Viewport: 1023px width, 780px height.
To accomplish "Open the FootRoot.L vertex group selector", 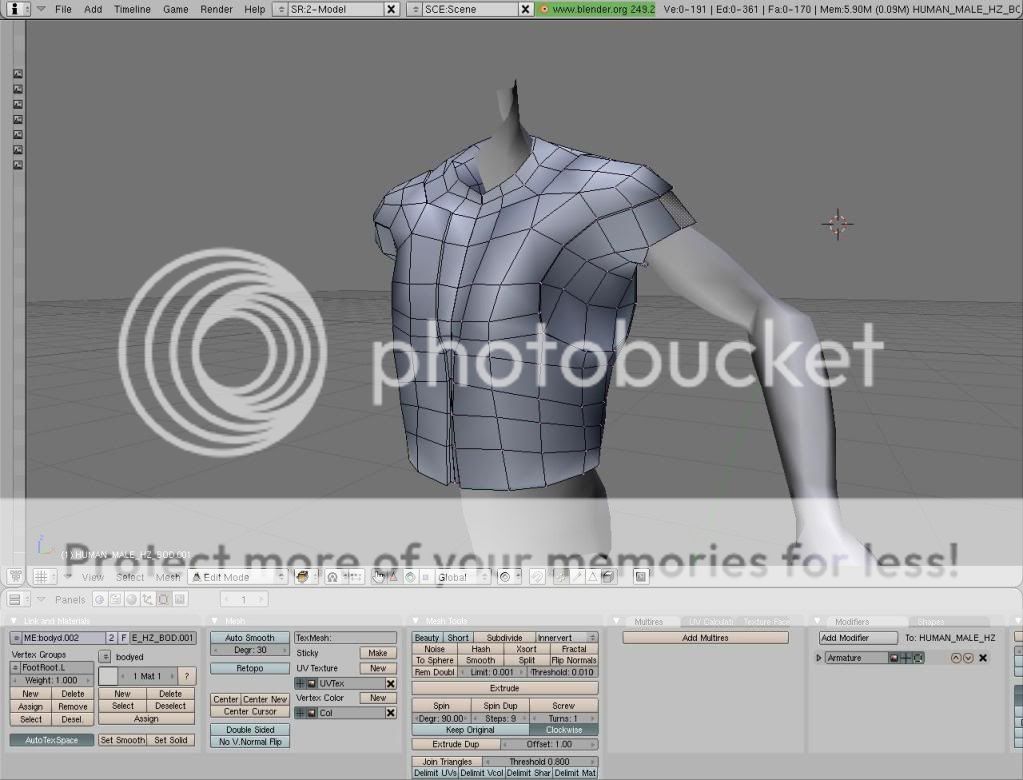I will coord(15,668).
